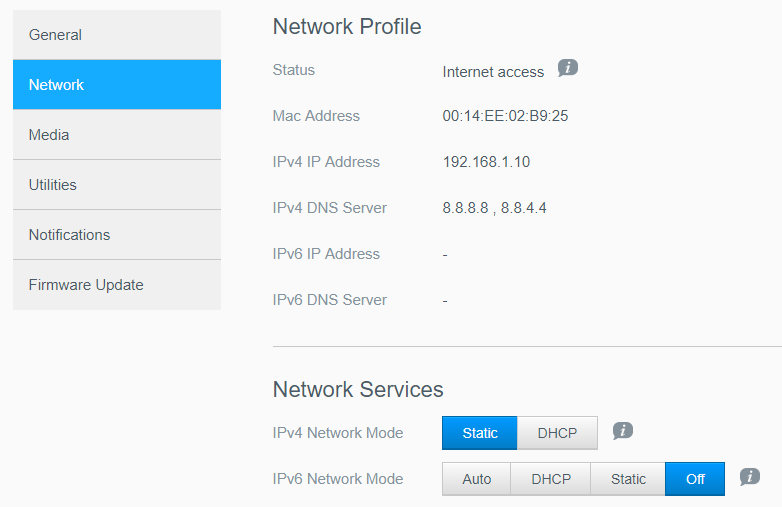The height and width of the screenshot is (507, 782).
Task: Select Static for IPv6 Network Mode
Action: 628,479
